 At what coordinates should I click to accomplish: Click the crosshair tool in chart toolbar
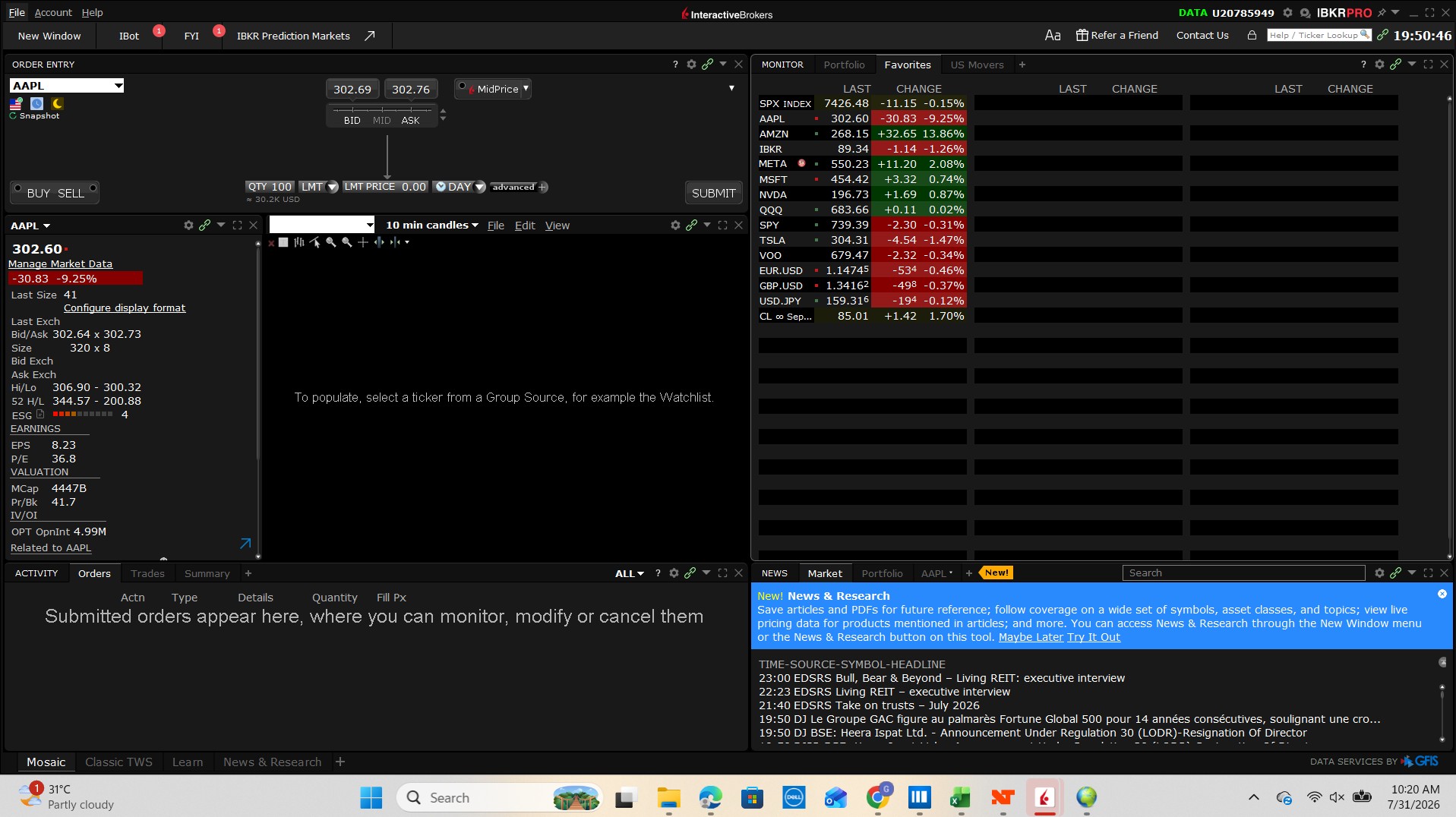pyautogui.click(x=363, y=242)
